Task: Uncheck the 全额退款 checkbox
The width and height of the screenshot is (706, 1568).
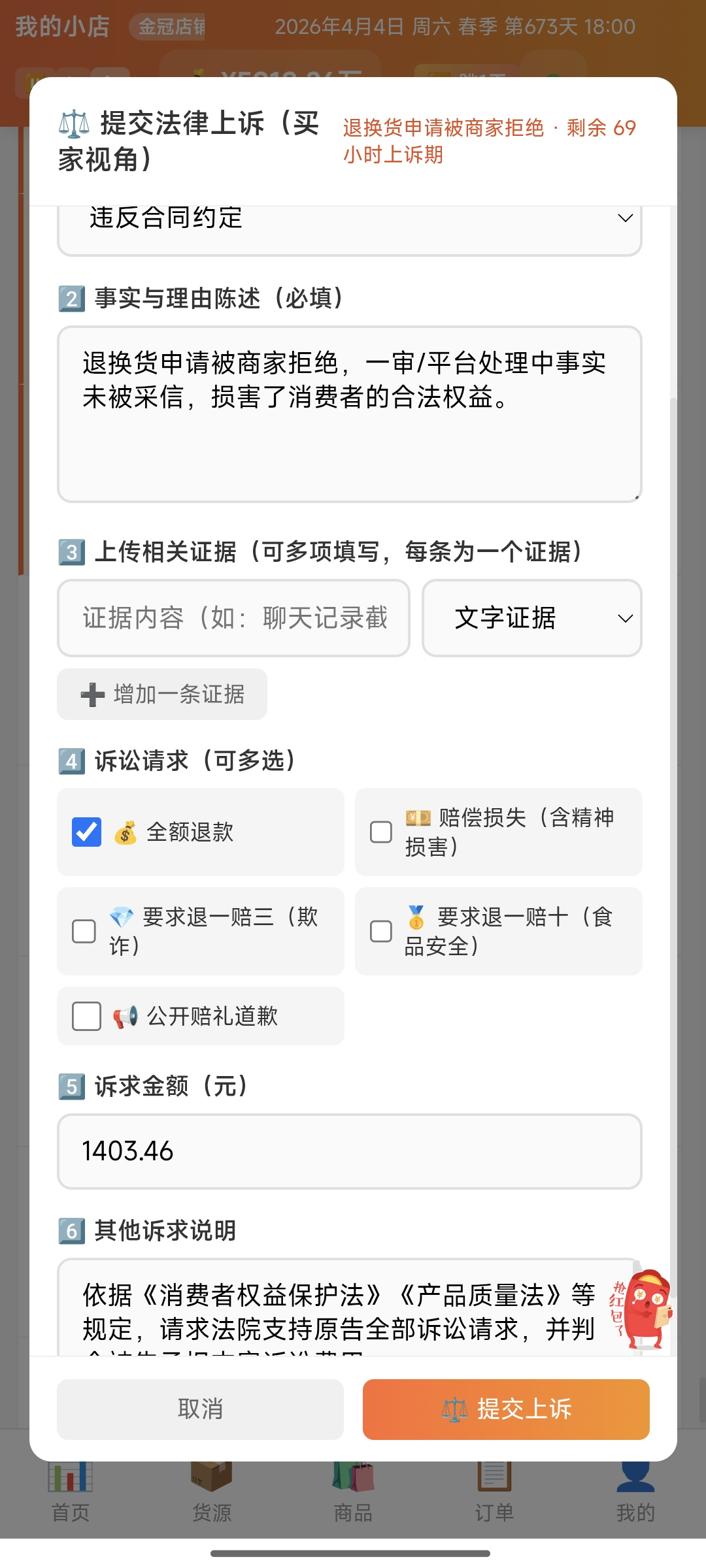Action: pos(86,832)
